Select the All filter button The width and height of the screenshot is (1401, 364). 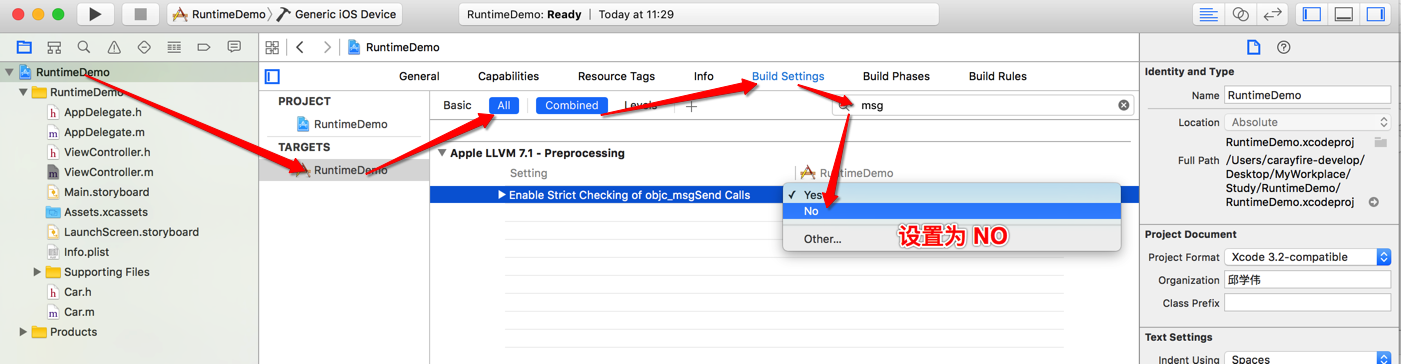(x=504, y=105)
